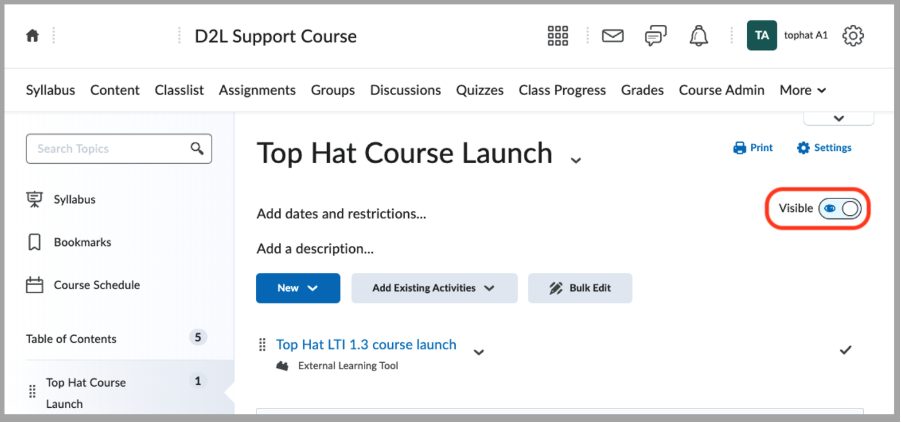Open Groups in the navbar

(x=333, y=90)
